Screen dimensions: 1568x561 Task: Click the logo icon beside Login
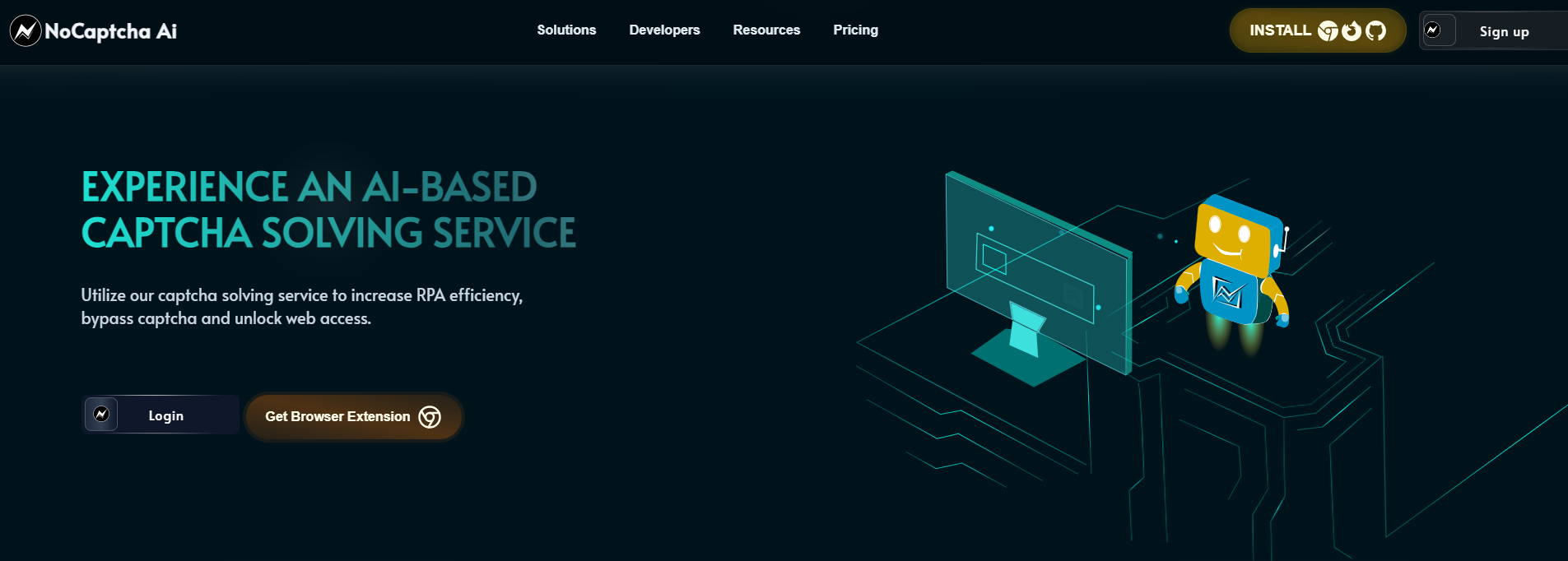click(x=101, y=415)
